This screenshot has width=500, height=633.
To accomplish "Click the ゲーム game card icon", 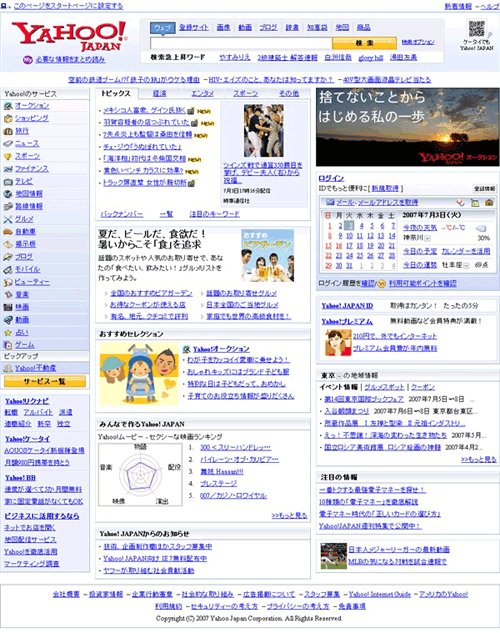I will 8,346.
